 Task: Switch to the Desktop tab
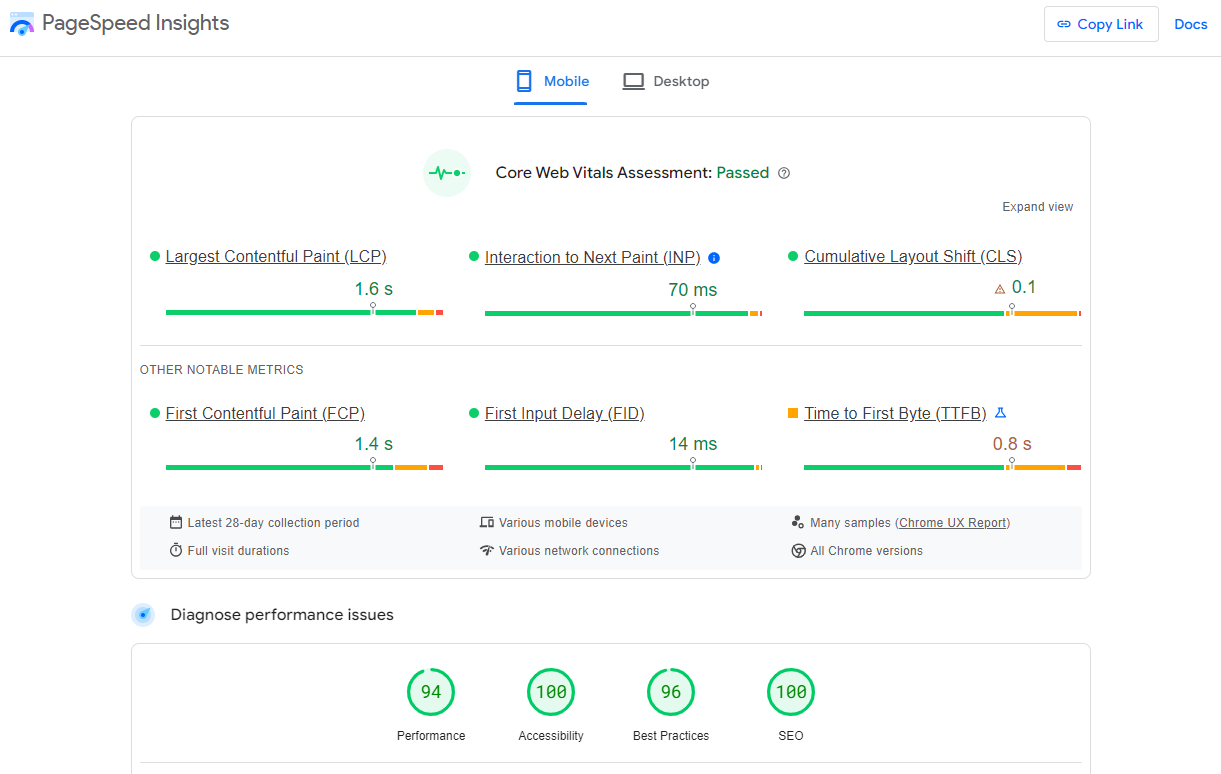coord(666,82)
